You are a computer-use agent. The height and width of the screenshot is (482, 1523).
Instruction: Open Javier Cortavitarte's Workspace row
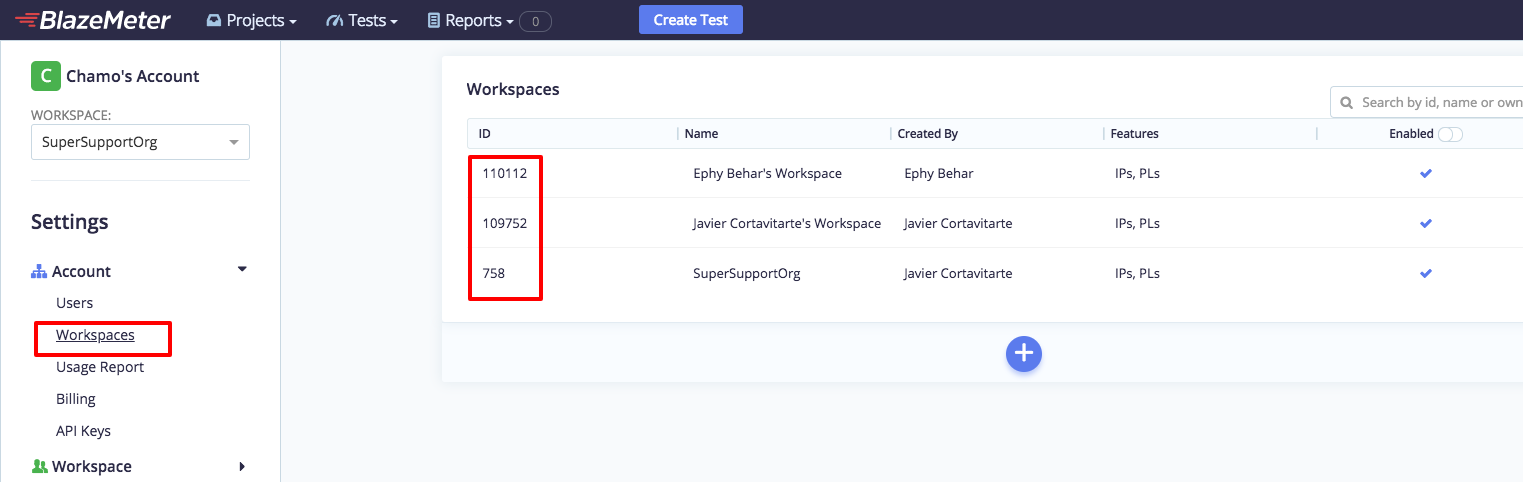coord(787,223)
